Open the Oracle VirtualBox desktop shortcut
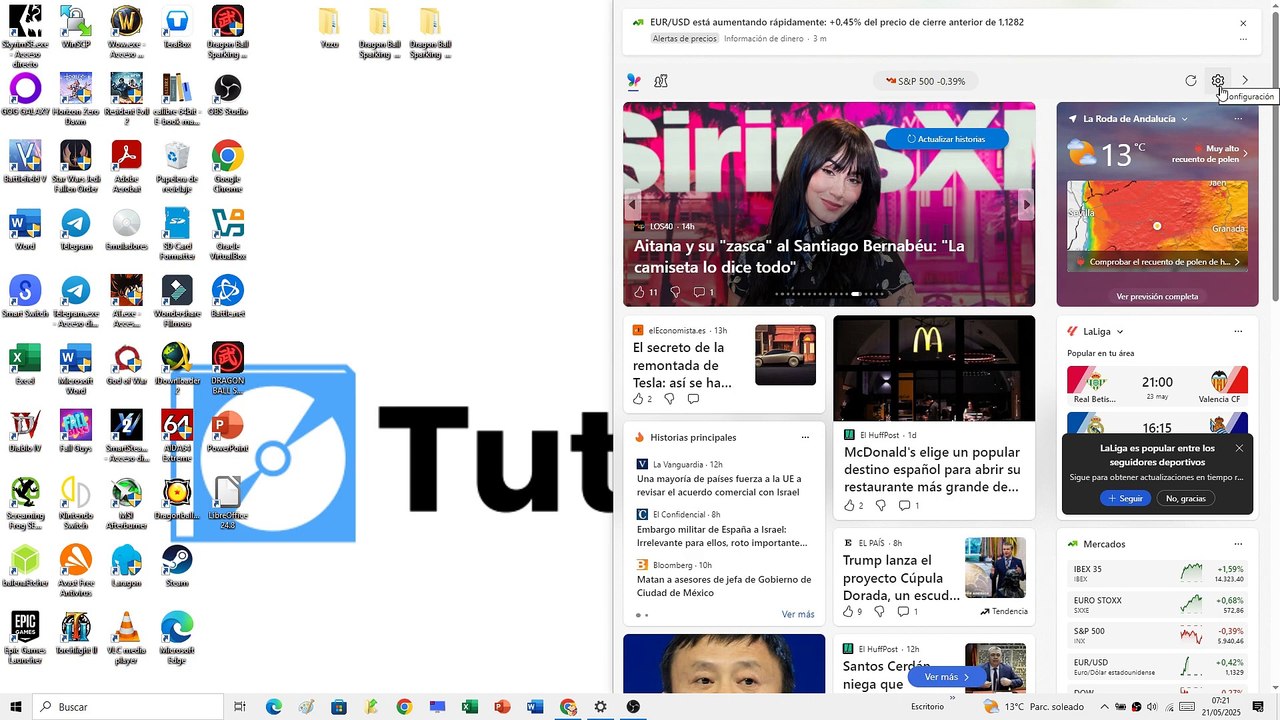 click(x=227, y=235)
